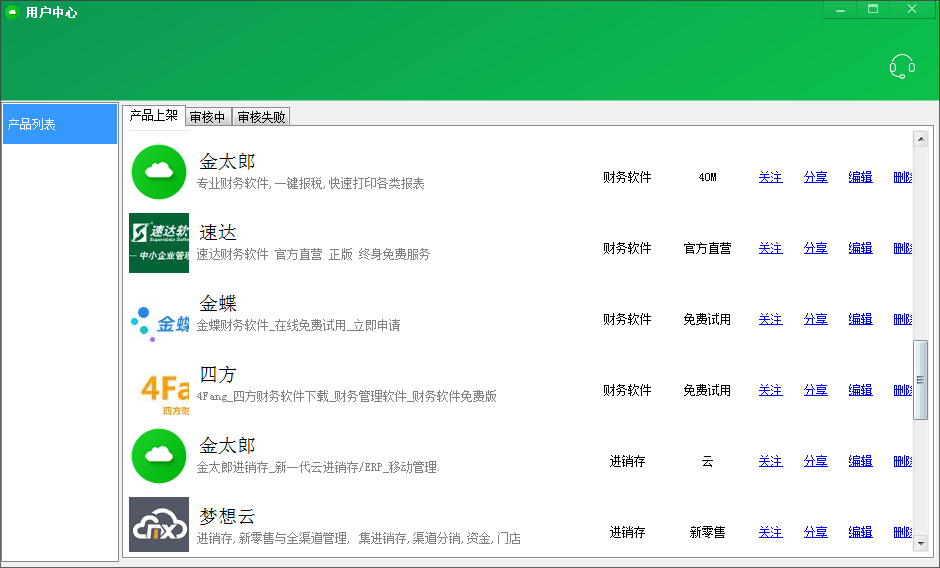This screenshot has height=568, width=940.
Task: Click the 金太郎进销存 green cloud logo
Action: (159, 456)
